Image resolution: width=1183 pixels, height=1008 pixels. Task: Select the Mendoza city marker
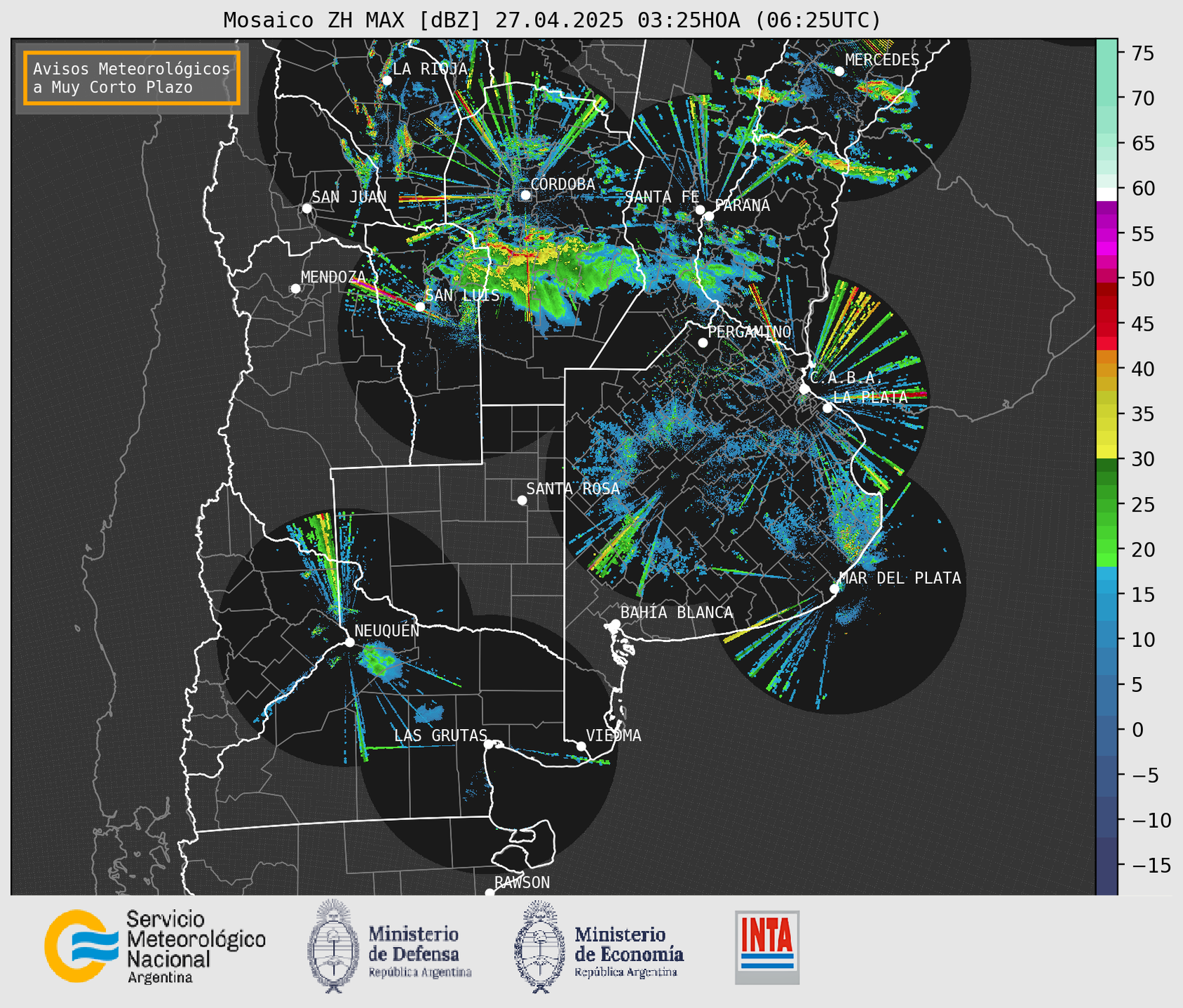point(295,289)
